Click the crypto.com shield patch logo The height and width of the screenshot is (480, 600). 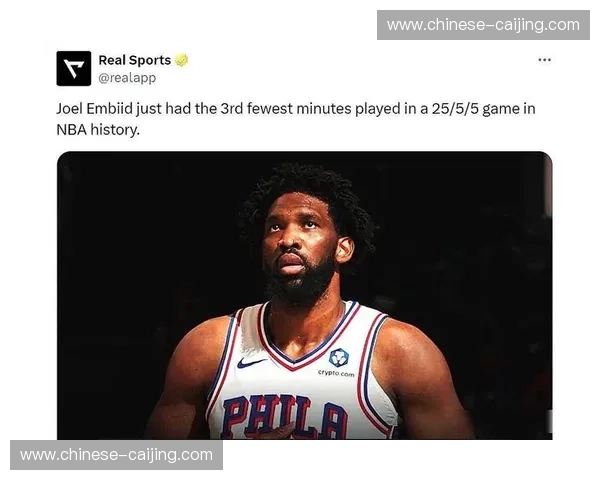click(x=339, y=358)
